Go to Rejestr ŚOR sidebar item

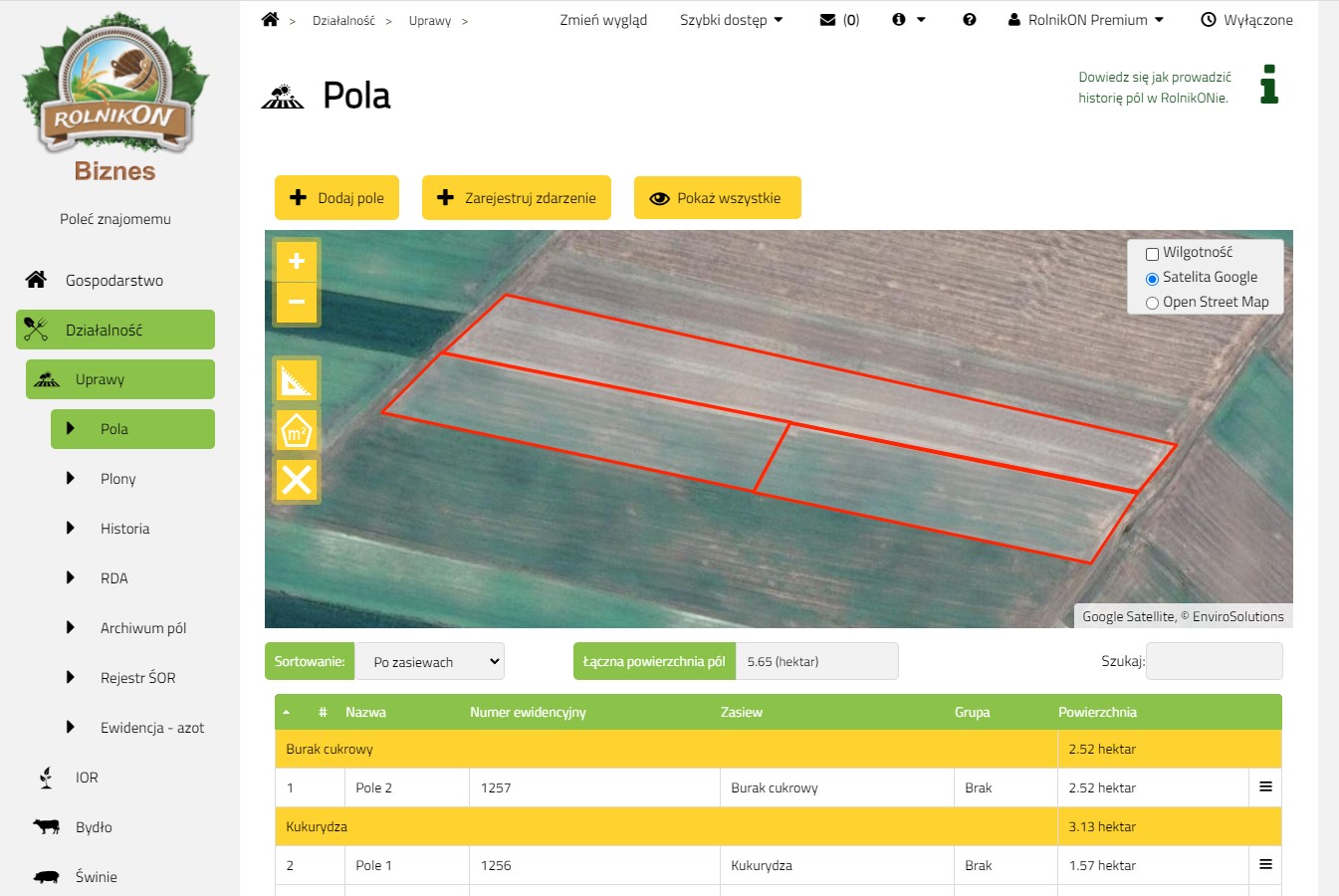137,678
